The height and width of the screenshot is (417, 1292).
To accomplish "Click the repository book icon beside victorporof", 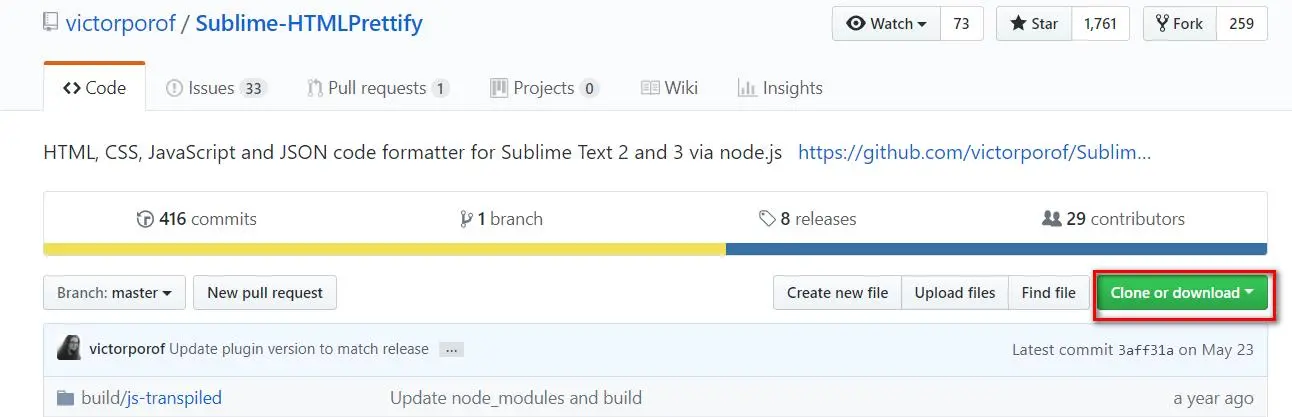I will (x=50, y=23).
